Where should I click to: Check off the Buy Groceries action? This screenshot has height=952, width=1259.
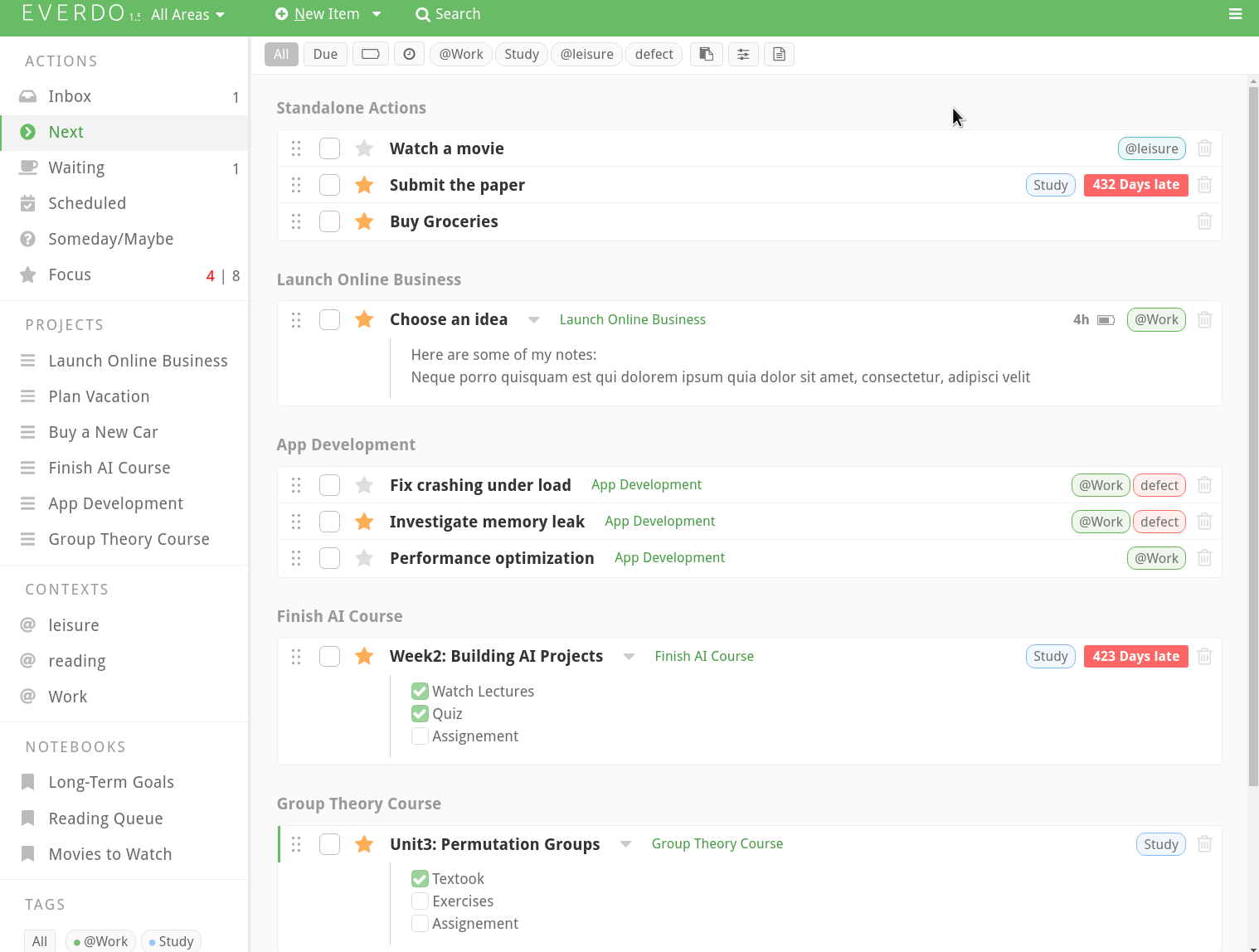329,221
